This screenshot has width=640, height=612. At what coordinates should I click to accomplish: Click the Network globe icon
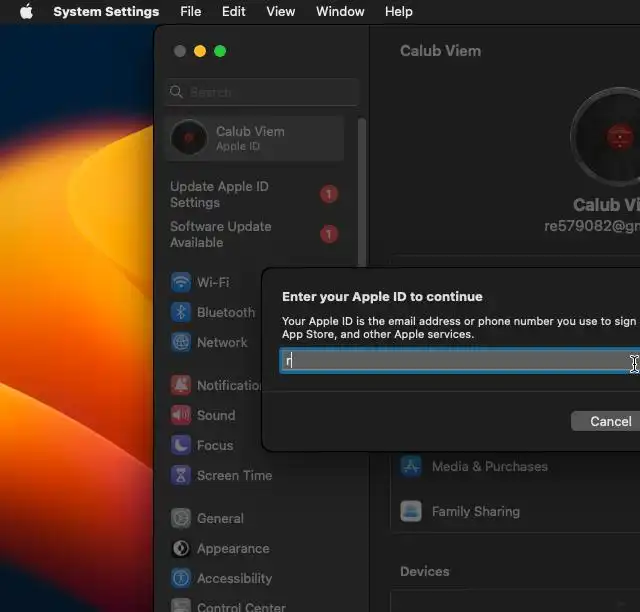click(x=181, y=342)
